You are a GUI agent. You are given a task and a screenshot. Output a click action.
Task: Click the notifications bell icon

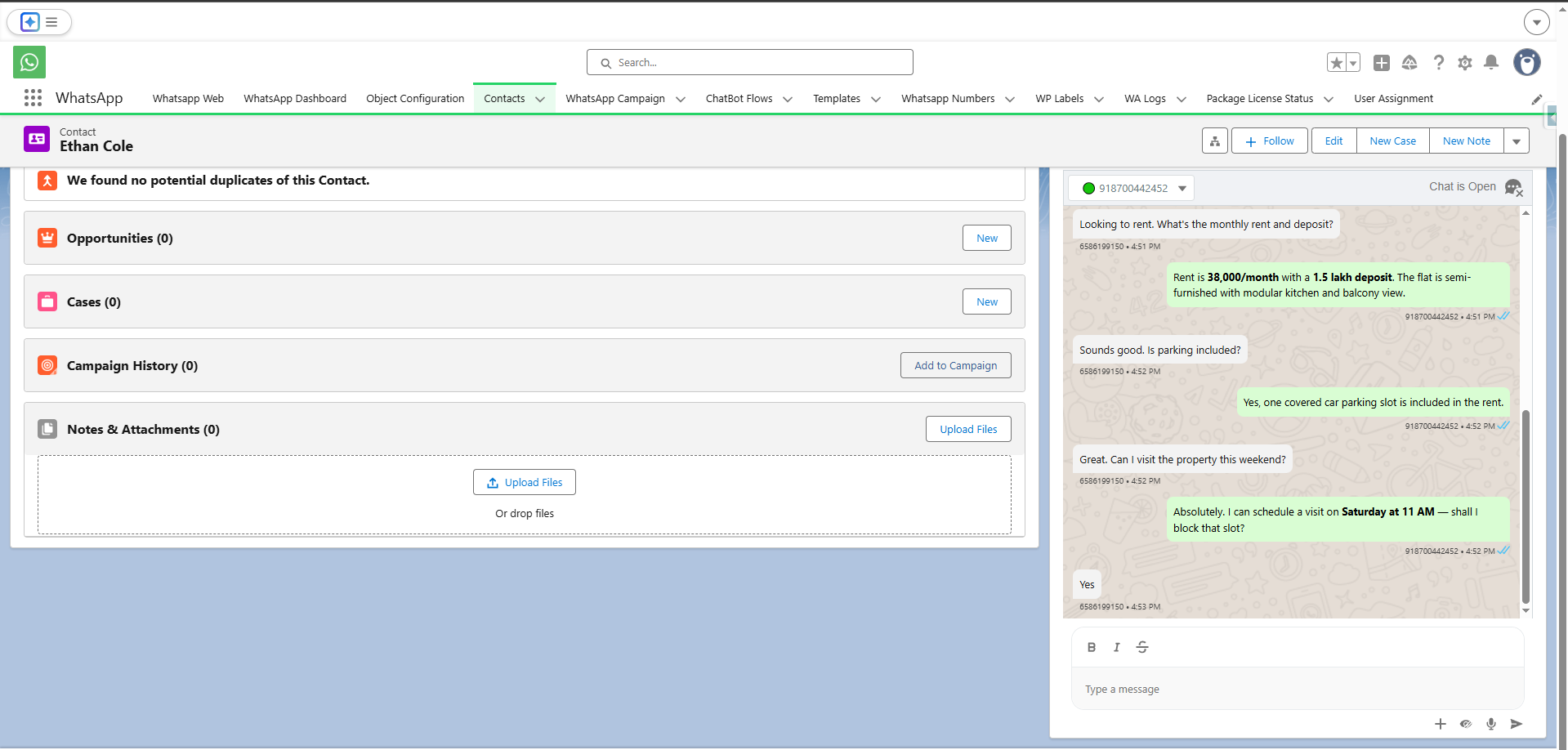point(1491,62)
